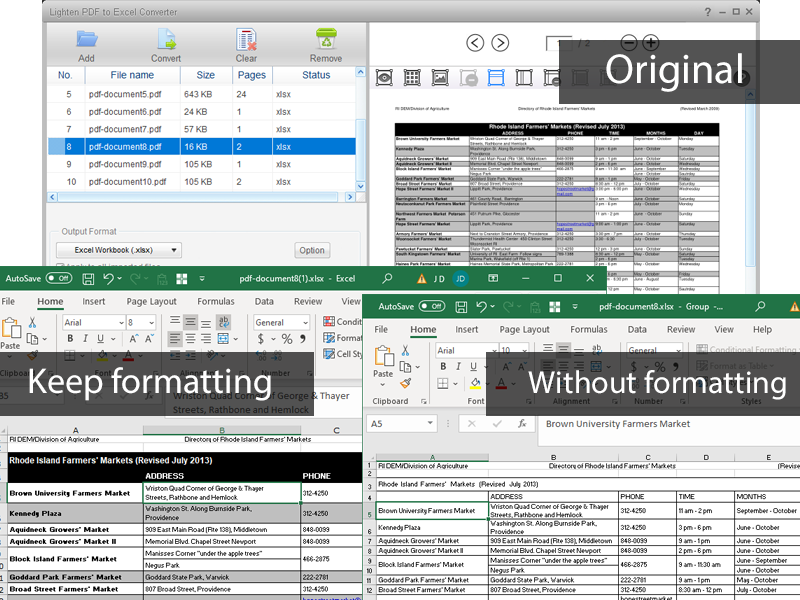Open the Data tab in the pdf-document8.xlsx Group window
800x600 pixels.
[x=637, y=330]
